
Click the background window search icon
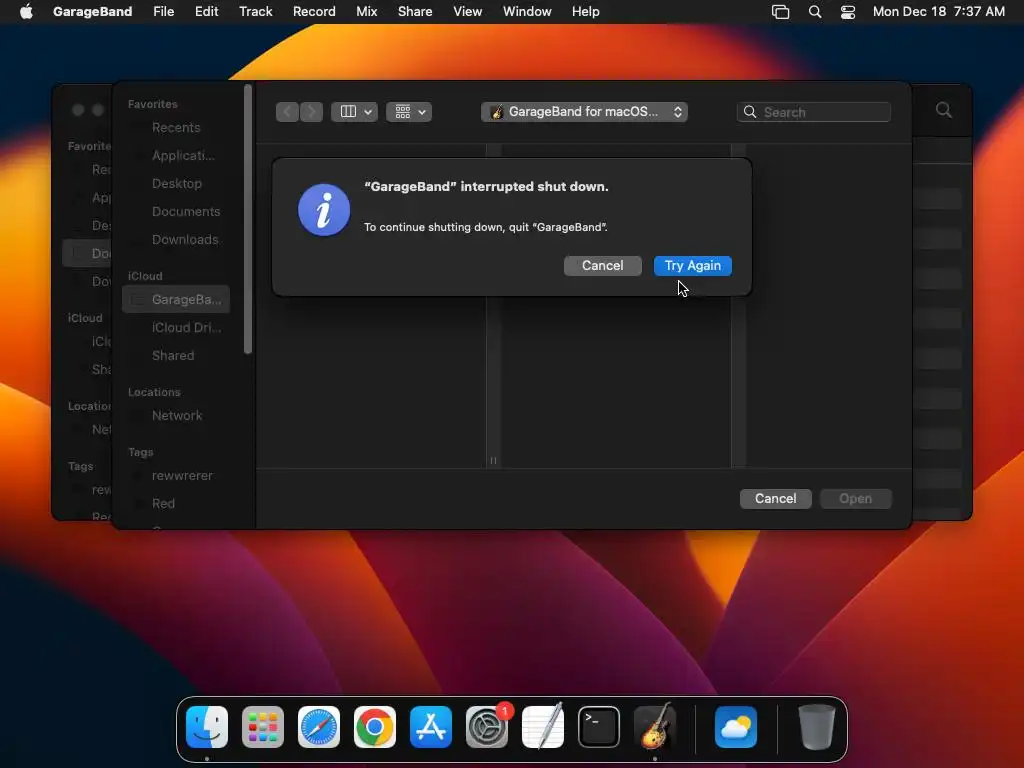click(x=943, y=110)
